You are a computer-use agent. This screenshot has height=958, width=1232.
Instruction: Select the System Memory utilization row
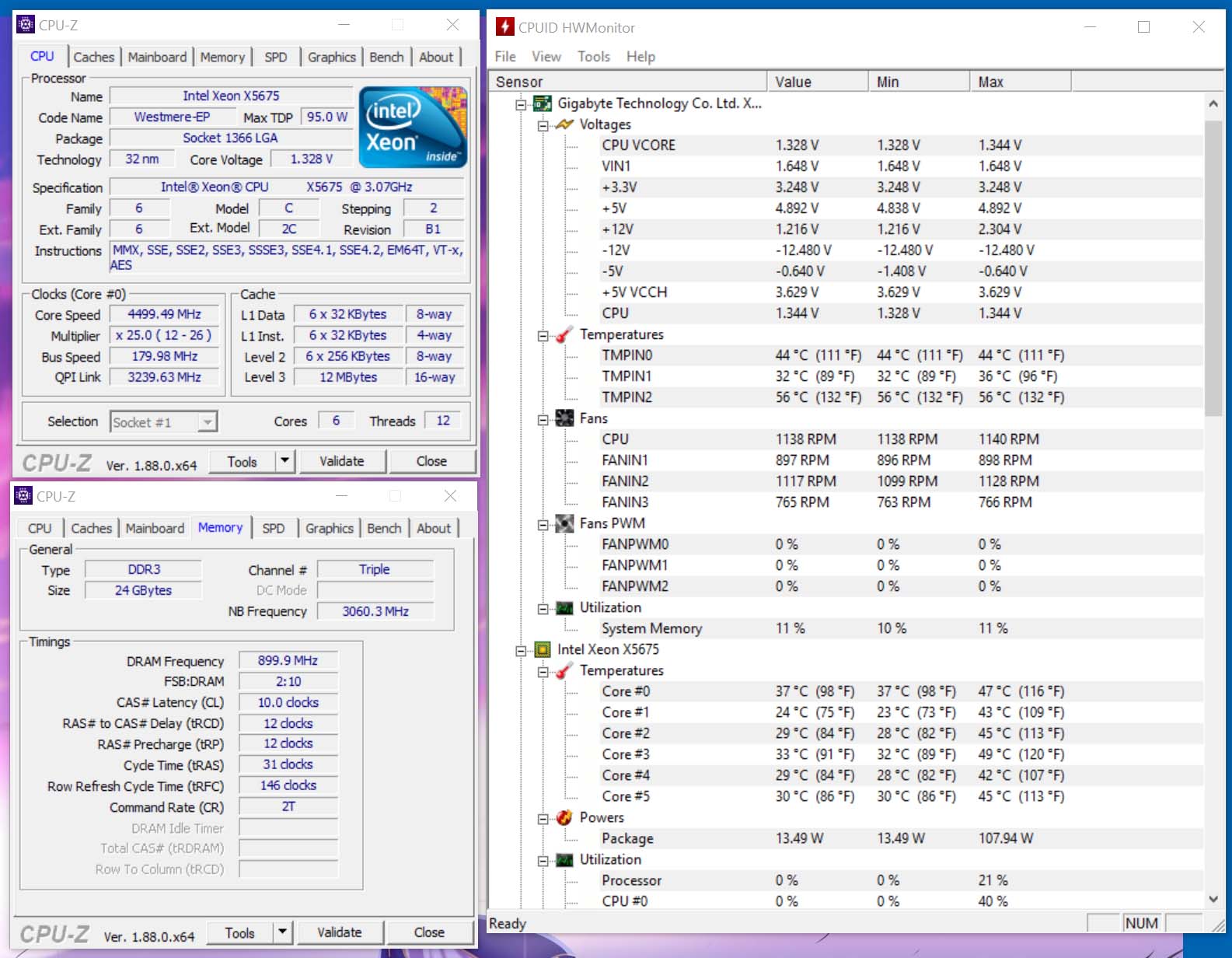(900, 628)
